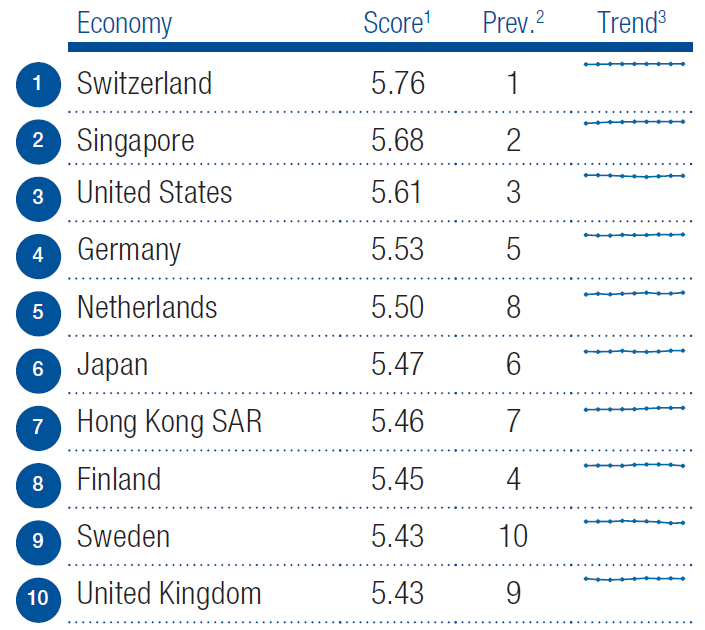The image size is (705, 630).
Task: Click the rank 10 circle badge
Action: 38,598
